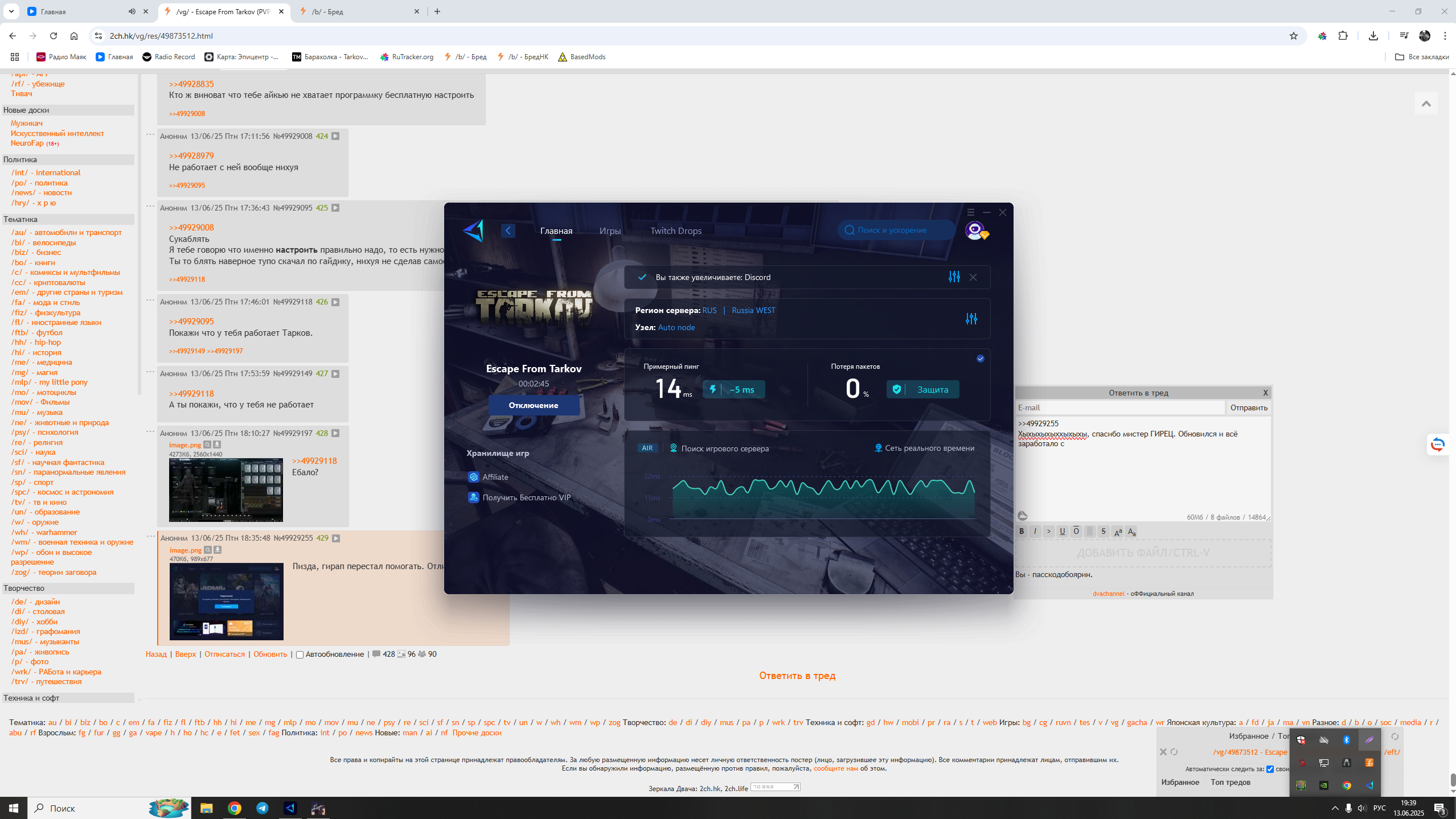Image resolution: width=1456 pixels, height=819 pixels.
Task: Enable the Автообновление checkbox
Action: pos(300,655)
